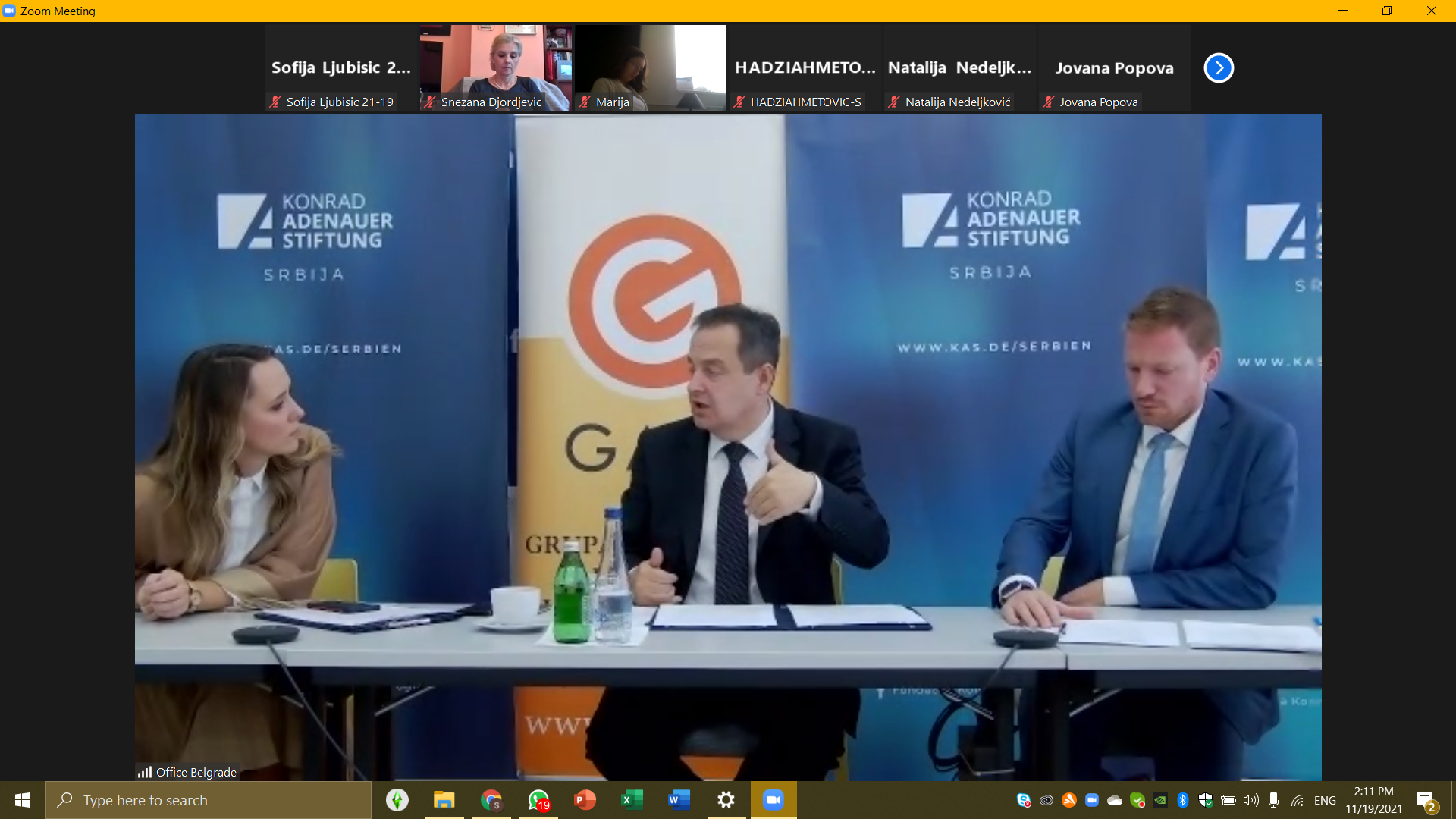This screenshot has height=819, width=1456.
Task: Select Snezana Djordjevic video thumbnail
Action: click(x=496, y=67)
